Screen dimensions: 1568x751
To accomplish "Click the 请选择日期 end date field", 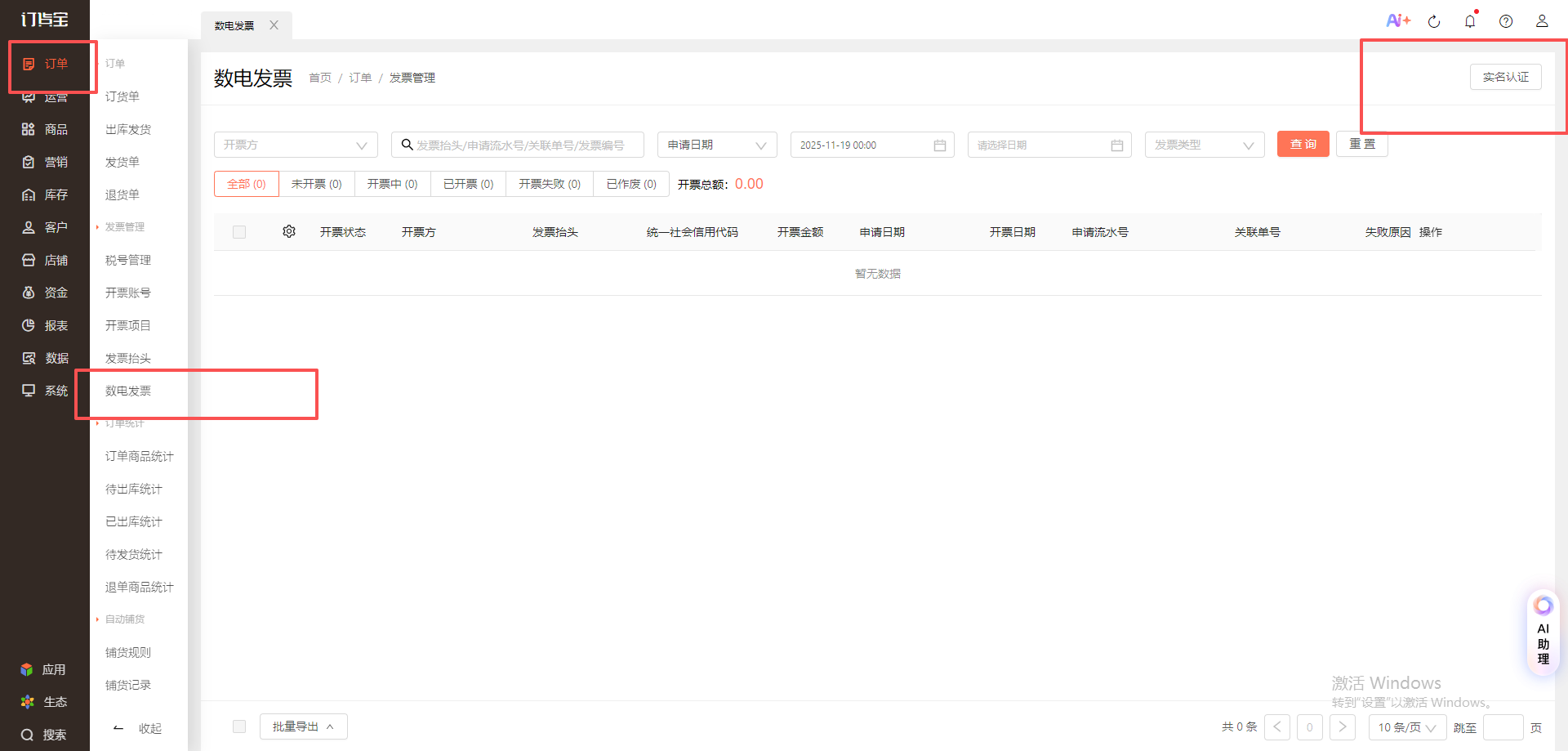I will coord(1049,145).
